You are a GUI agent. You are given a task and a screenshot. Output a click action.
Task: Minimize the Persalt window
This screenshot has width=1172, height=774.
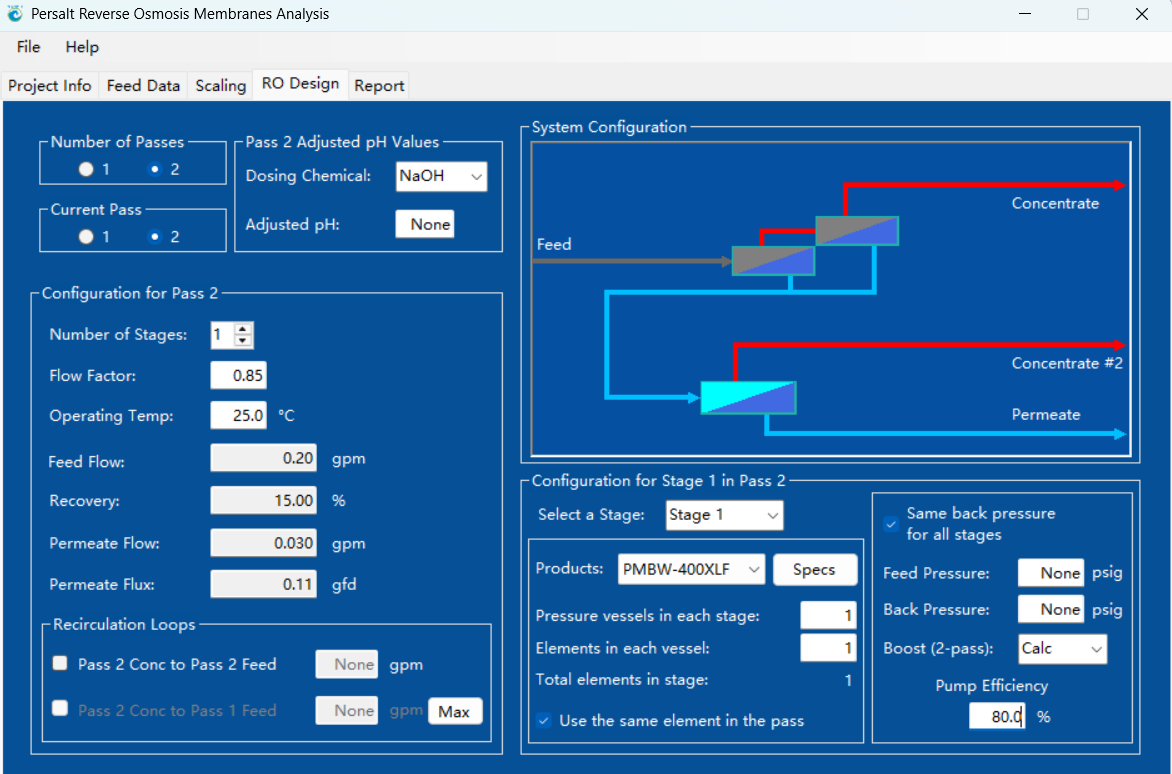click(x=1025, y=14)
